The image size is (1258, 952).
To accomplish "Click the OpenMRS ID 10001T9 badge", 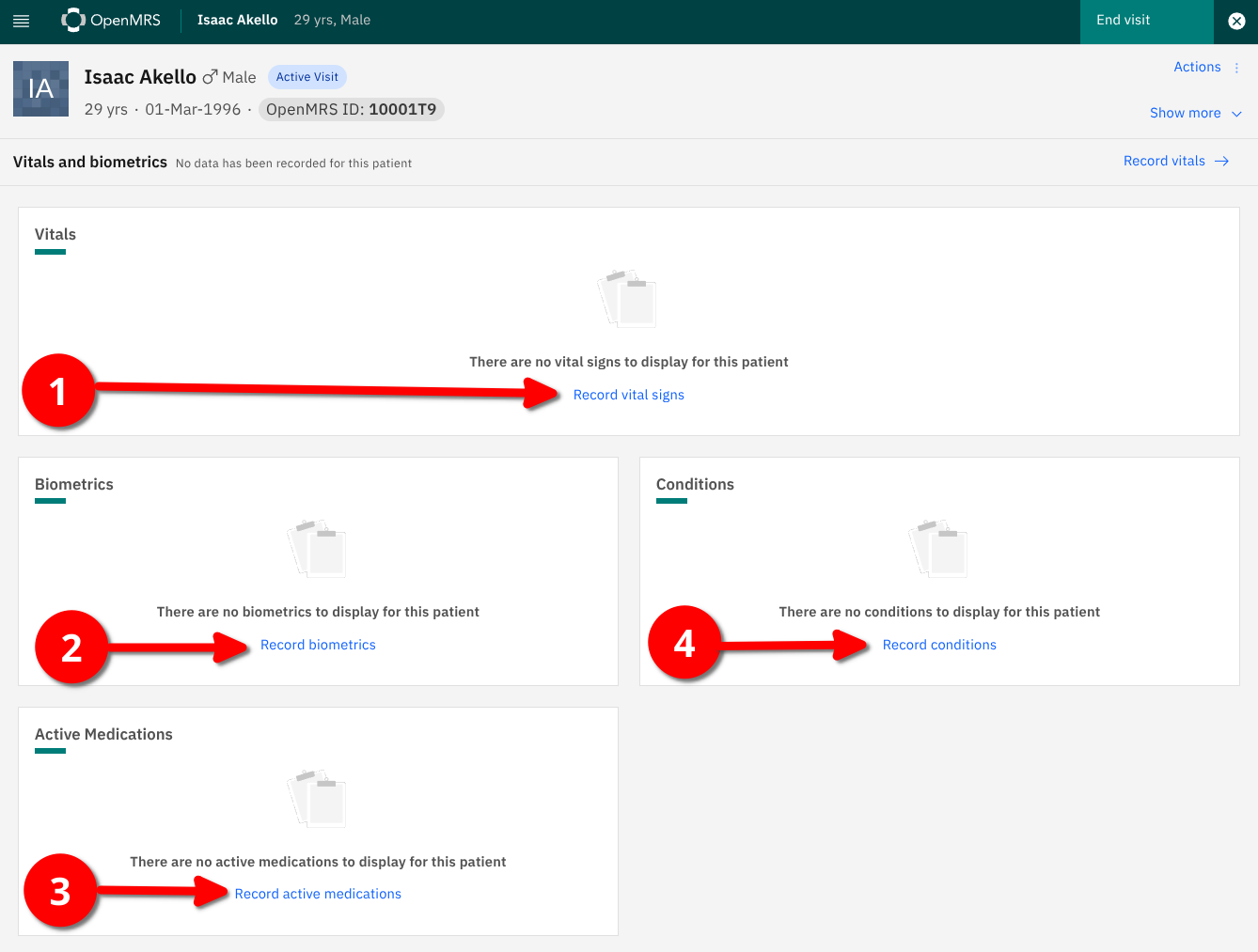I will click(x=351, y=110).
